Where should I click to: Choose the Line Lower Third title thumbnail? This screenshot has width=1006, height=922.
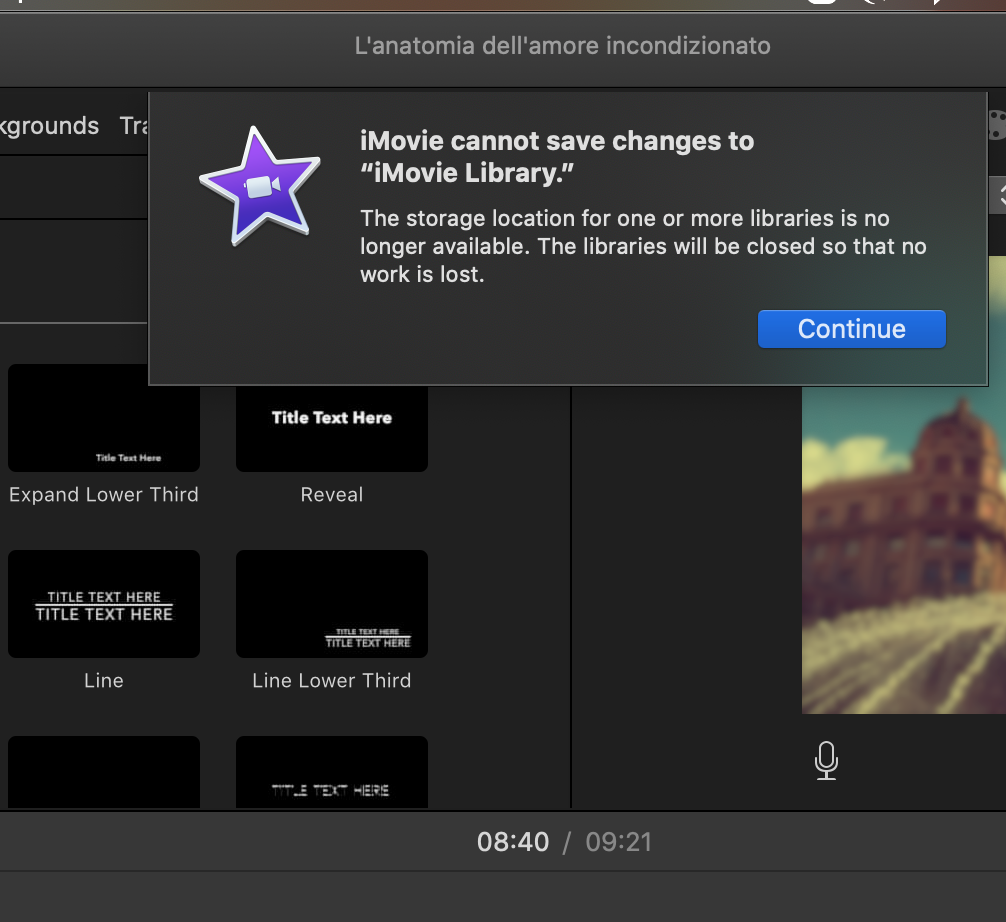coord(332,604)
